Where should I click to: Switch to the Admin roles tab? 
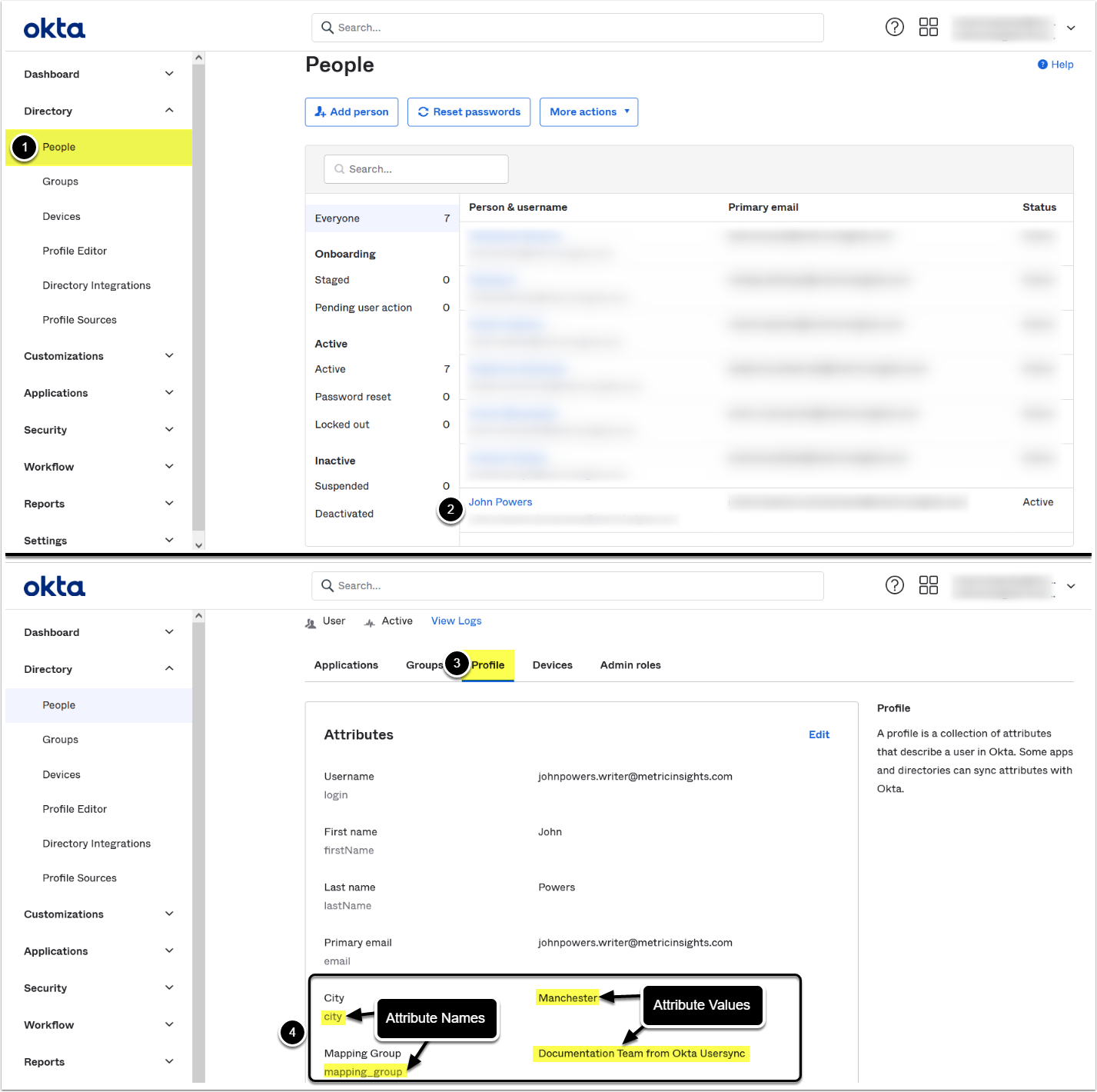pyautogui.click(x=630, y=665)
